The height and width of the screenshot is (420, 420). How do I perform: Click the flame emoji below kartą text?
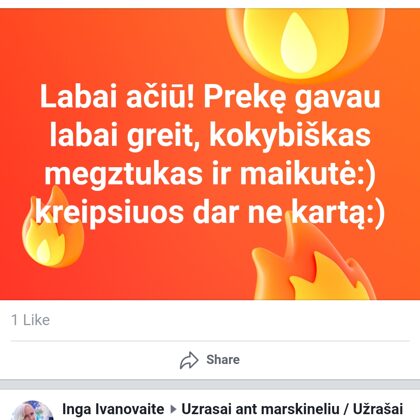pyautogui.click(x=313, y=263)
